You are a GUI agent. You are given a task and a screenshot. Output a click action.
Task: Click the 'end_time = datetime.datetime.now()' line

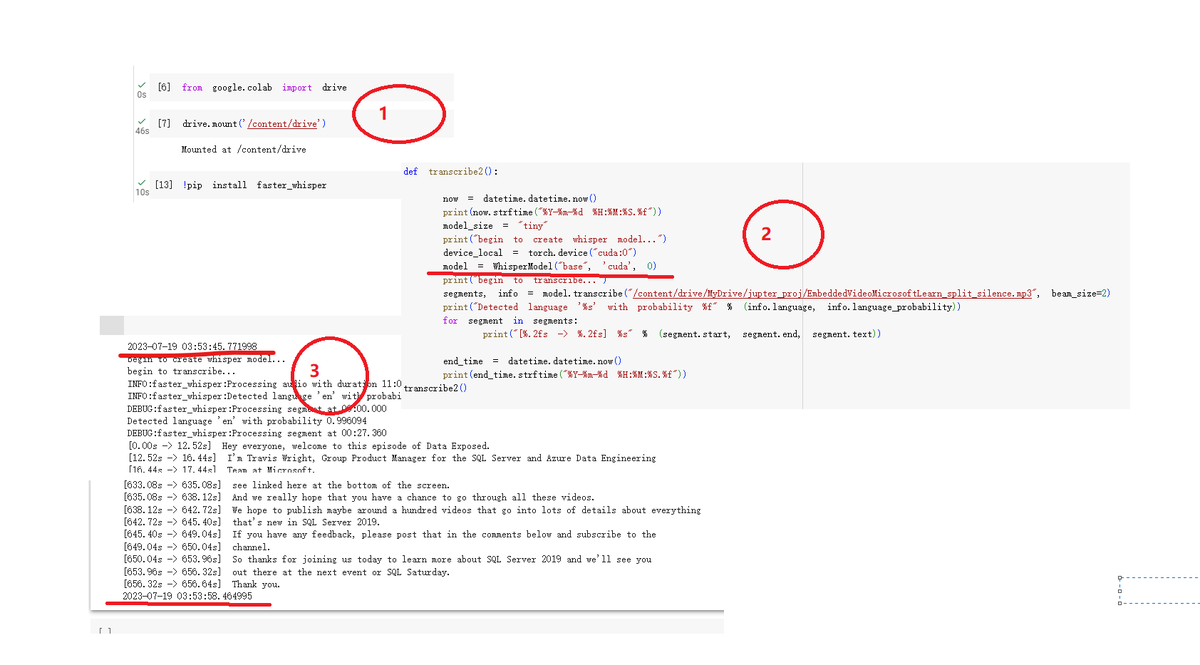coord(532,360)
